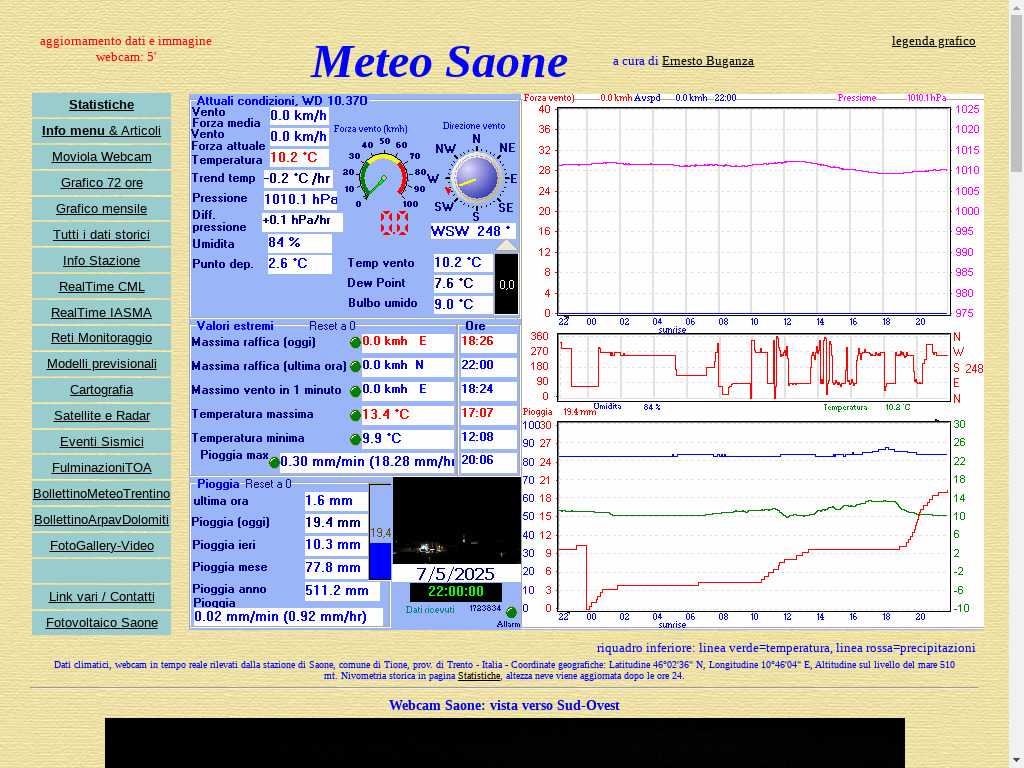Click the pressure and wind graph
This screenshot has width=1024, height=768.
[753, 210]
